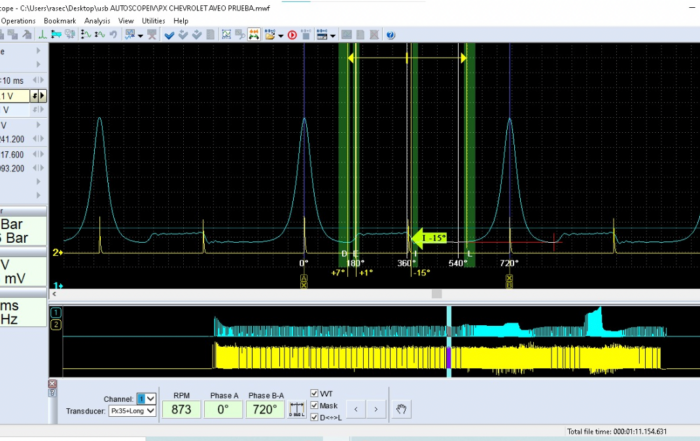Toggle the WT checkbox
Image resolution: width=700 pixels, height=441 pixels.
(x=316, y=393)
